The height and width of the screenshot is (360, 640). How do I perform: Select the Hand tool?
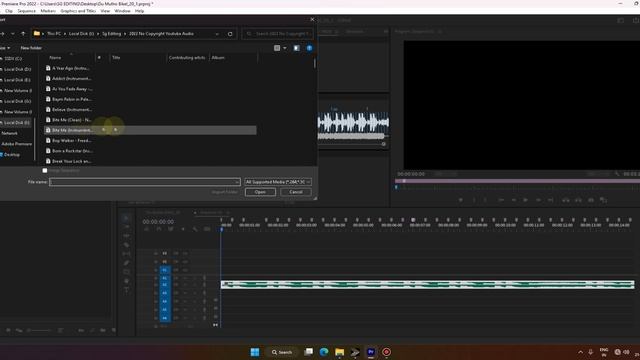126,281
